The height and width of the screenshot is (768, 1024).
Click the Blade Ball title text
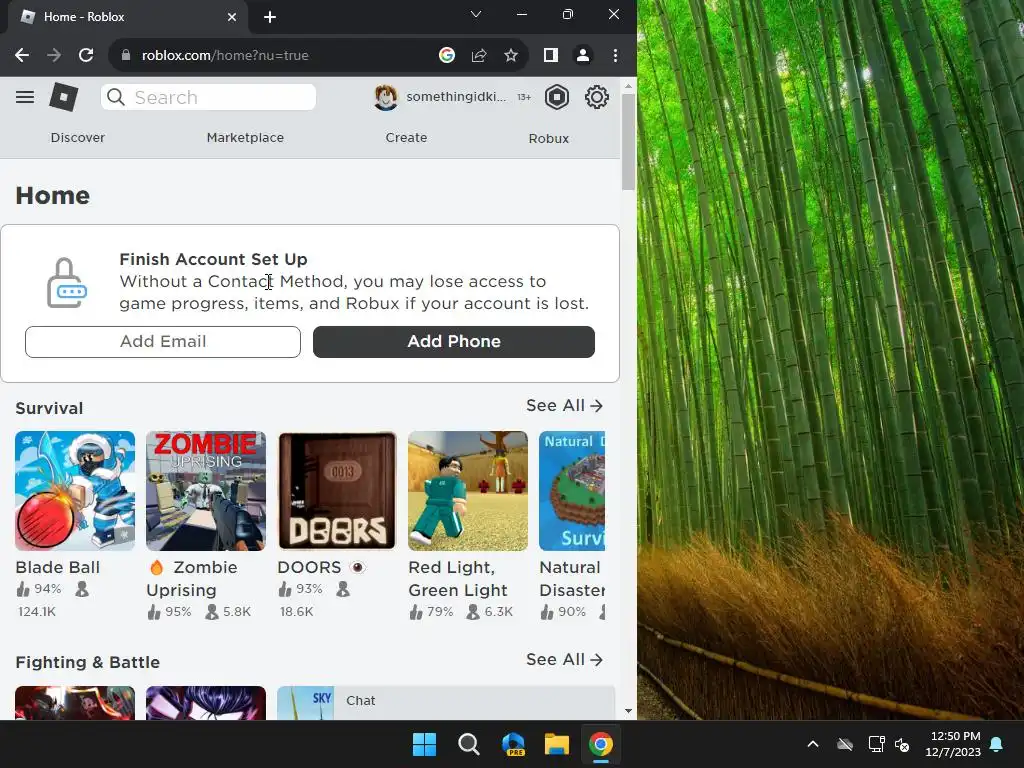57,568
